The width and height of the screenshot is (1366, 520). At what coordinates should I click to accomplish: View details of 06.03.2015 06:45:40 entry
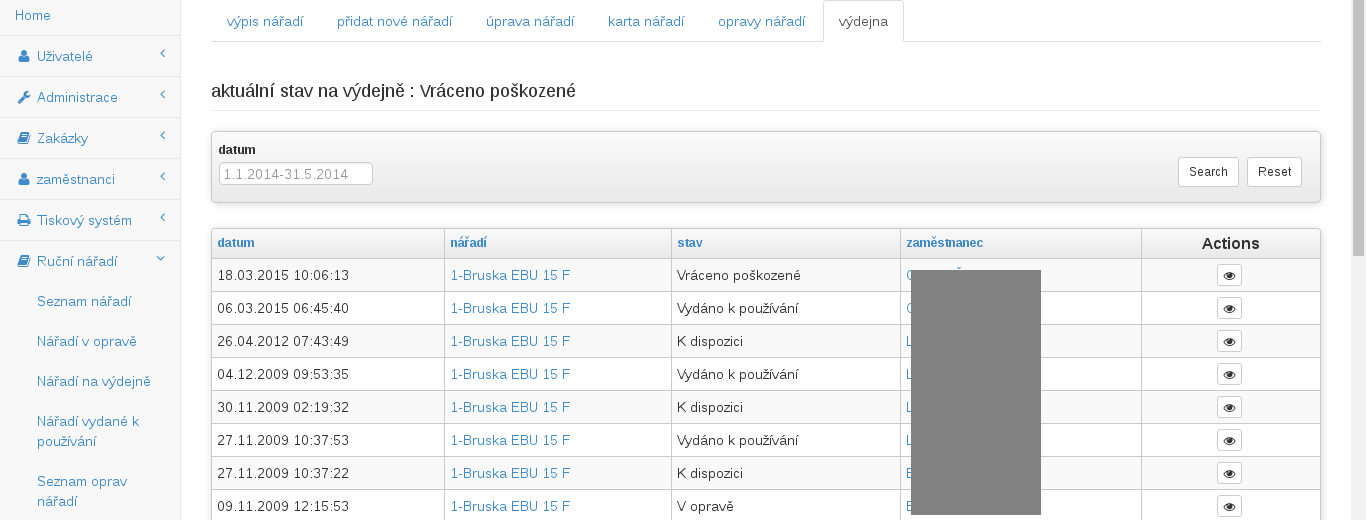coord(1229,308)
